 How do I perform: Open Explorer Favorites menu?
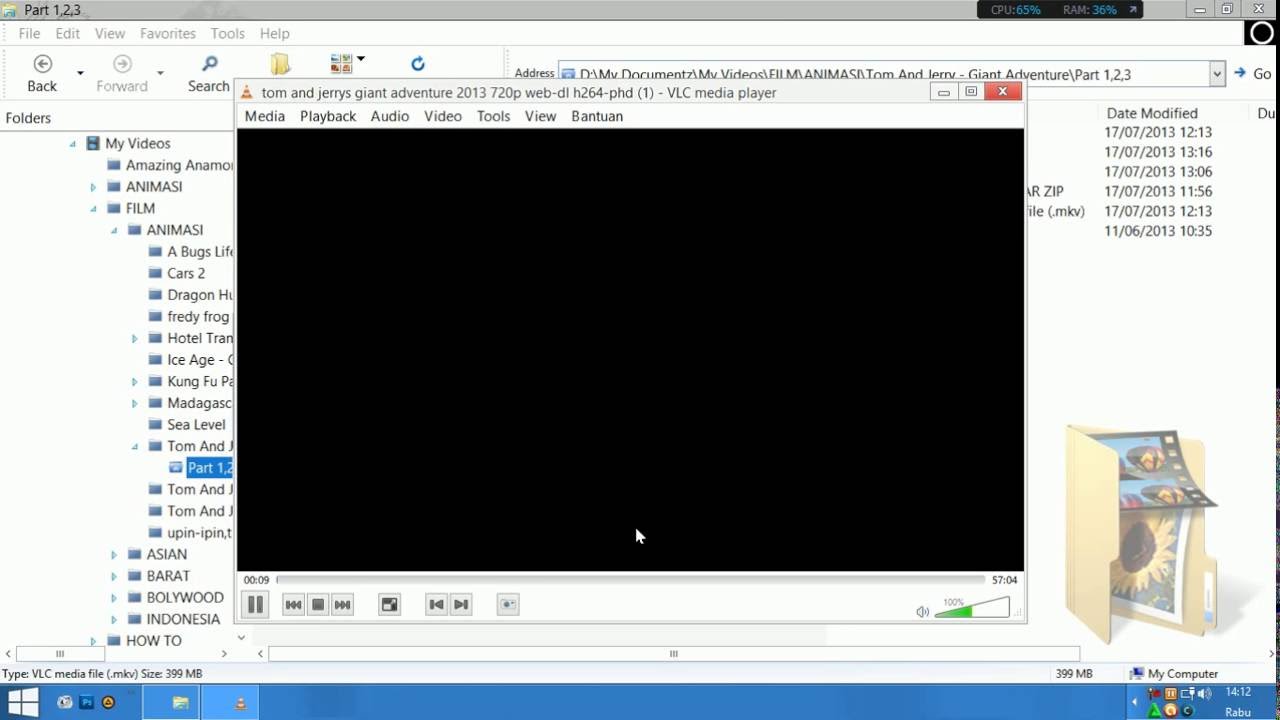pyautogui.click(x=168, y=33)
